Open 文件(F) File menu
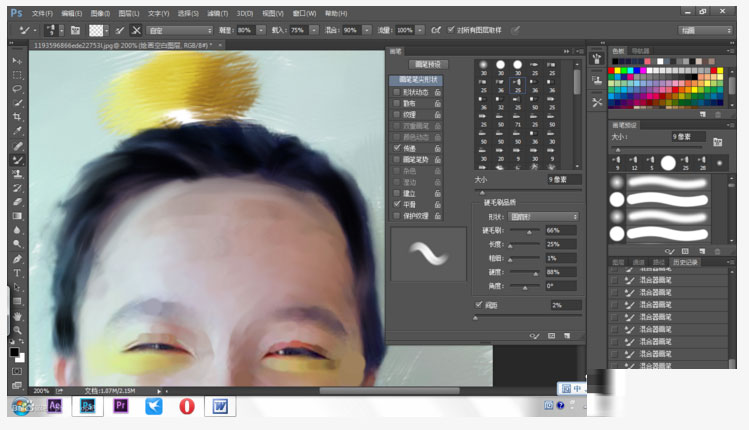749x430 pixels. 42,13
